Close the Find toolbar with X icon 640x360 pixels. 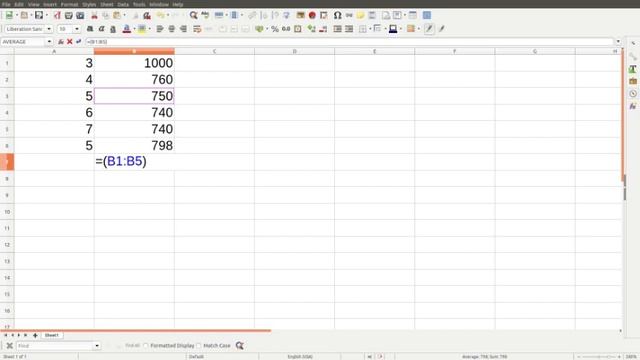pyautogui.click(x=9, y=346)
